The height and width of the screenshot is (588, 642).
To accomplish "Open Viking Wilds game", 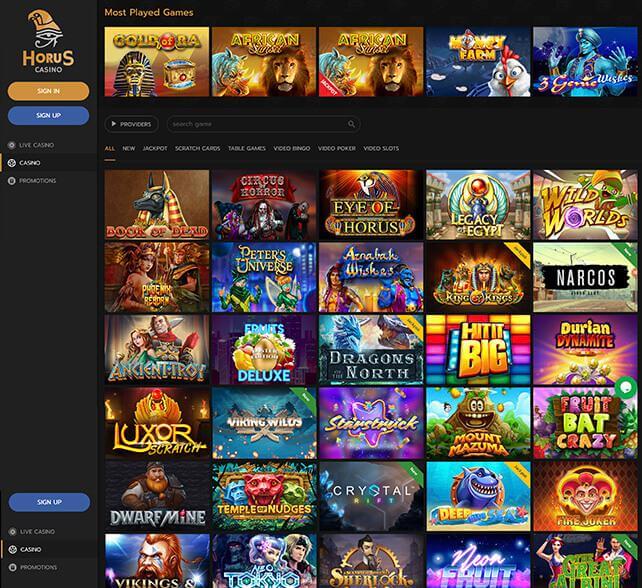I will [x=264, y=423].
